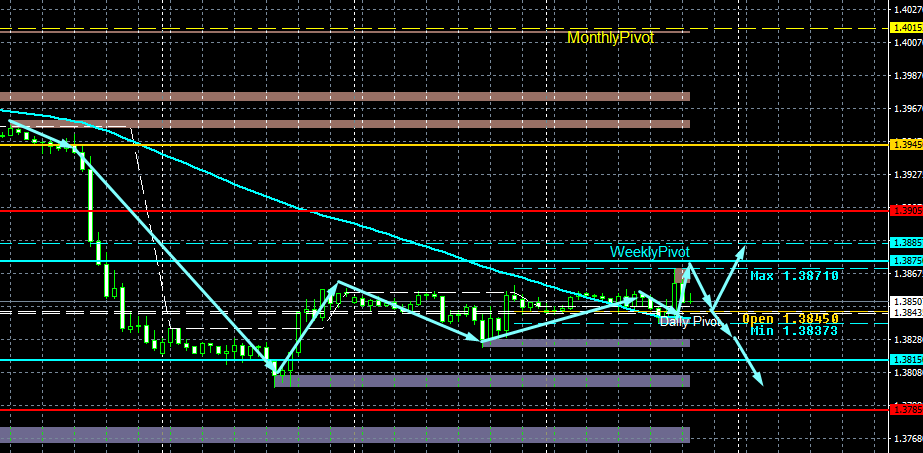The height and width of the screenshot is (453, 923).
Task: Click the lowest downward projection arrow tip
Action: 762,384
